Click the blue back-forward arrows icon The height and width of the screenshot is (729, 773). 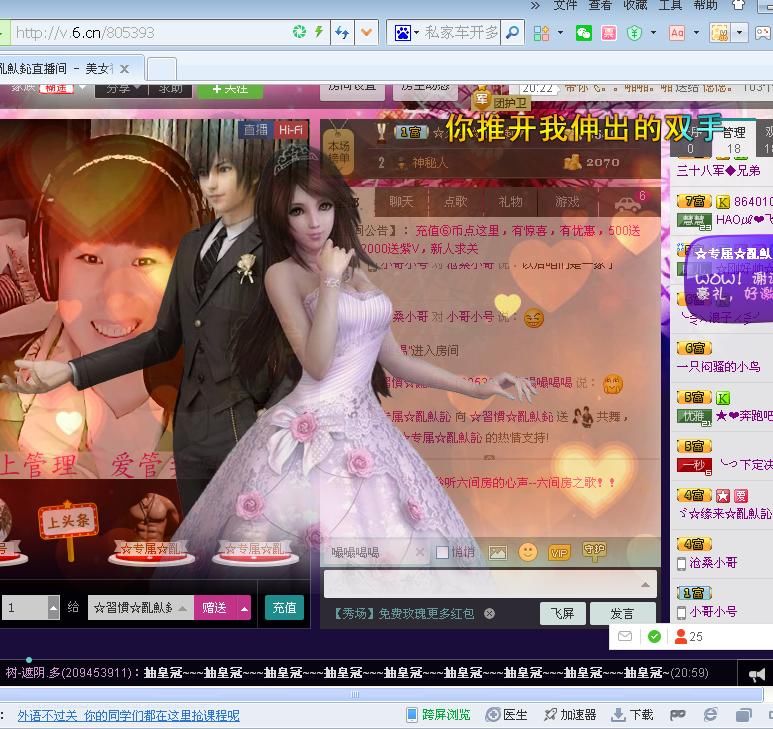coord(342,33)
